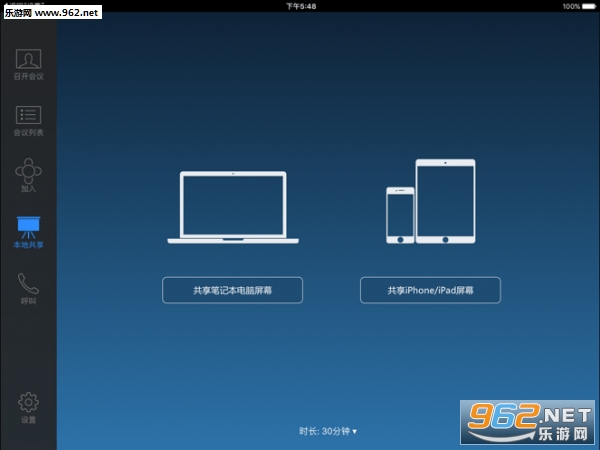Select the 会议列表 text label in sidebar

pos(28,132)
